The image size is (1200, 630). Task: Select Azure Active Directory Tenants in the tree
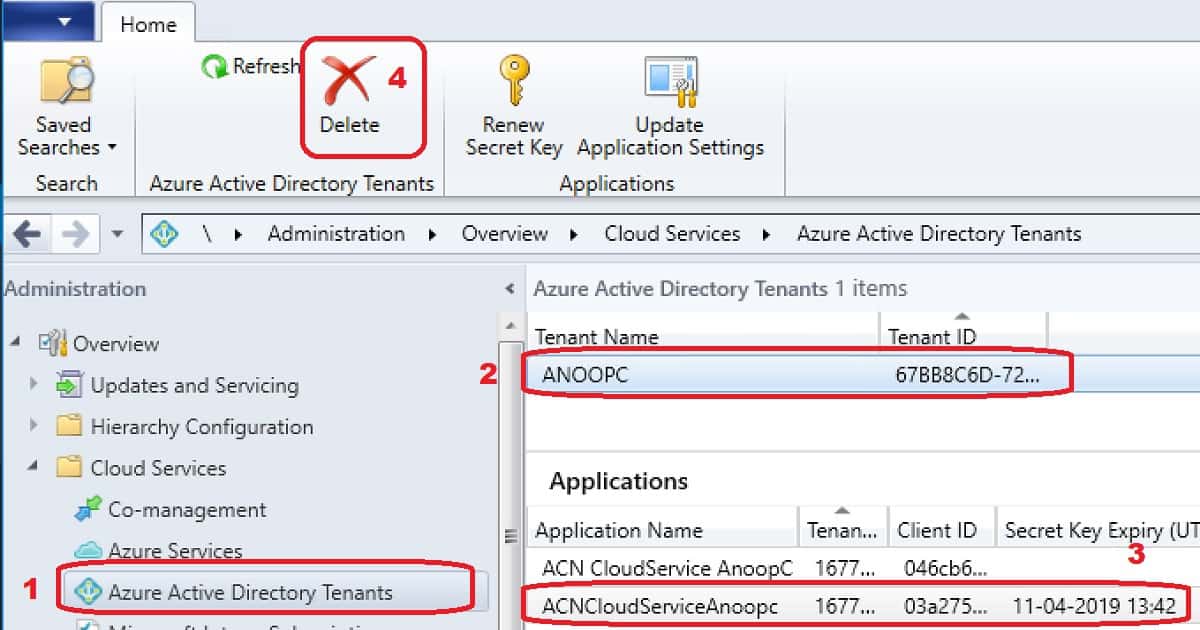click(x=250, y=592)
